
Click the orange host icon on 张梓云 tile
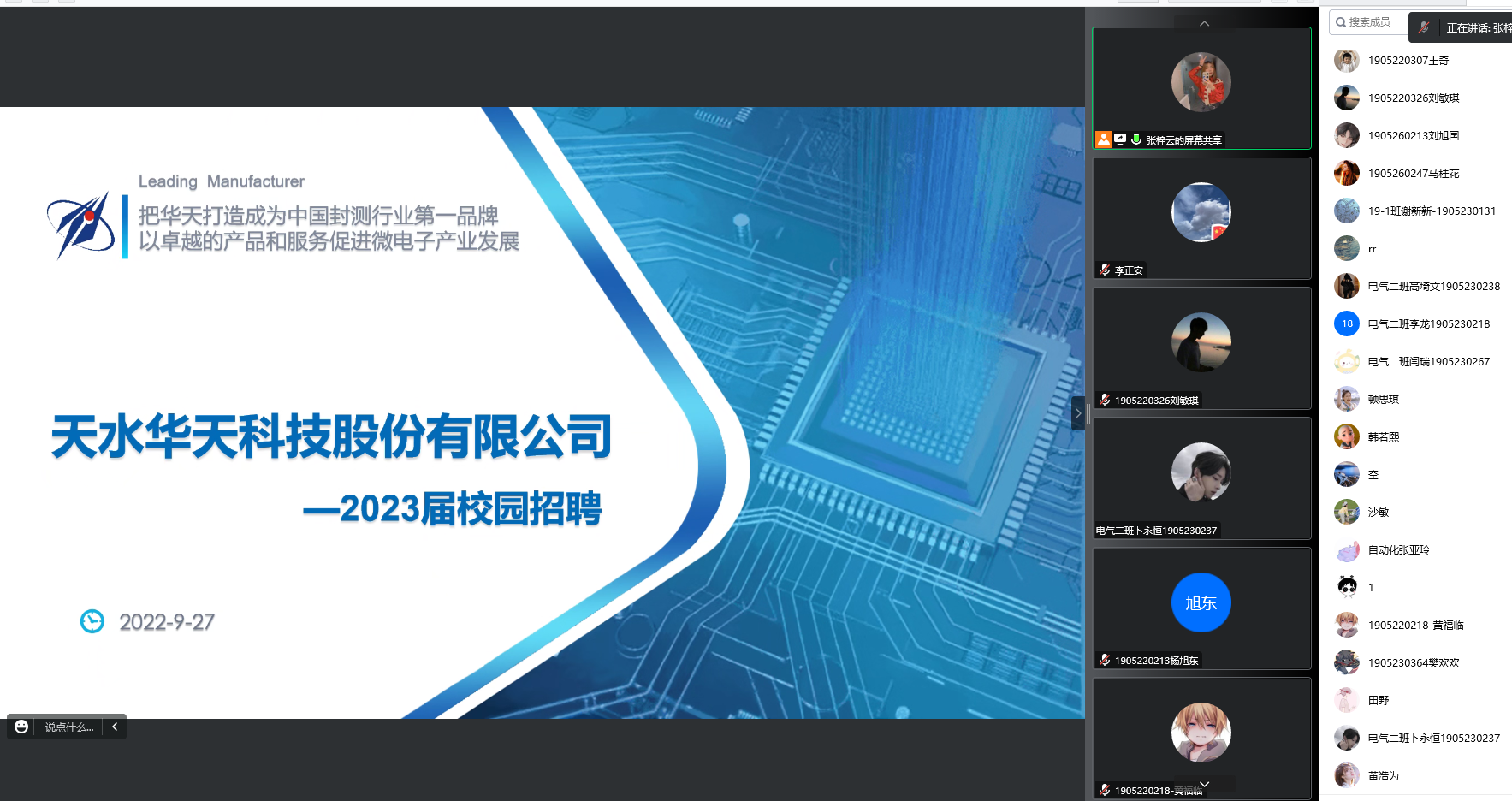1104,139
